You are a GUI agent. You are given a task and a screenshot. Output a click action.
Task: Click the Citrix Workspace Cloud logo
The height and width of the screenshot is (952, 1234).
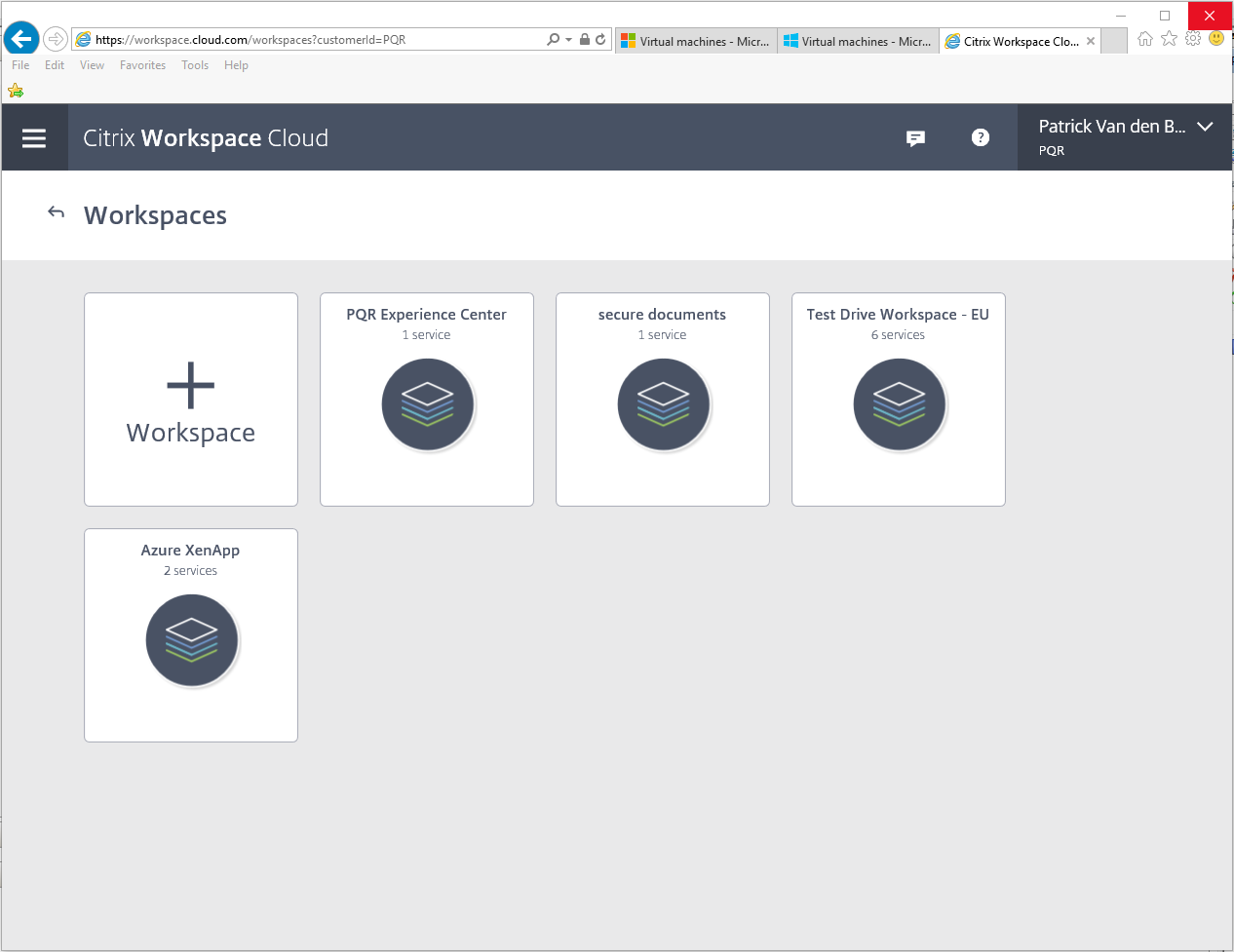pos(206,138)
